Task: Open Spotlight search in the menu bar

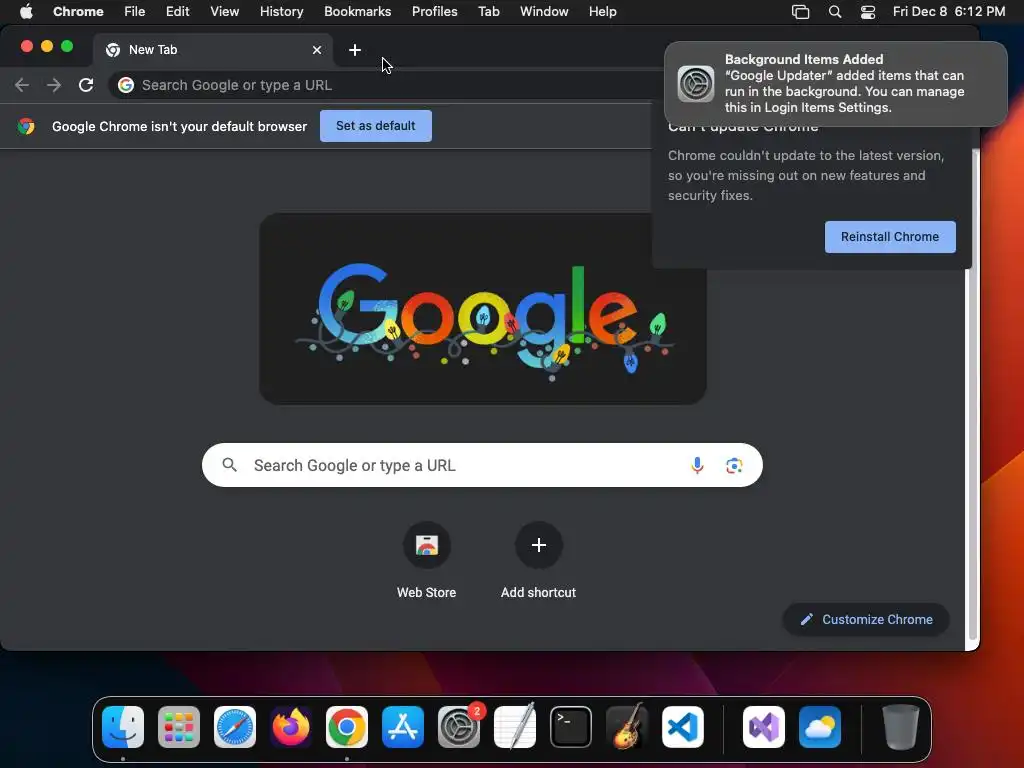Action: (835, 12)
